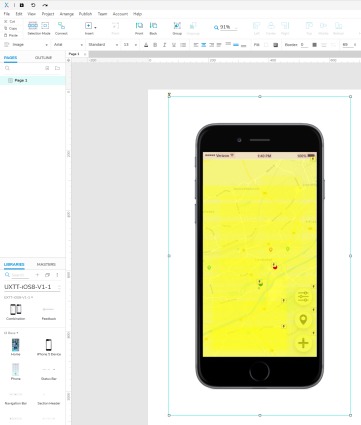Click the Save icon in the title bar

(x=22, y=5)
